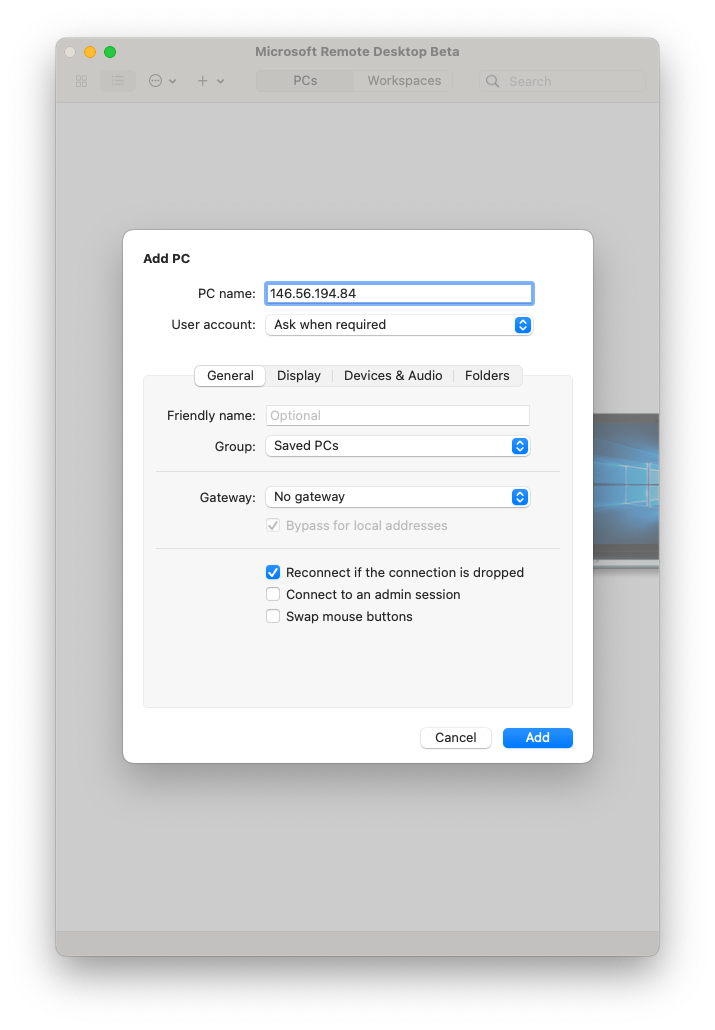Click the Add PC dialog heading
The width and height of the screenshot is (715, 1030).
tap(166, 259)
